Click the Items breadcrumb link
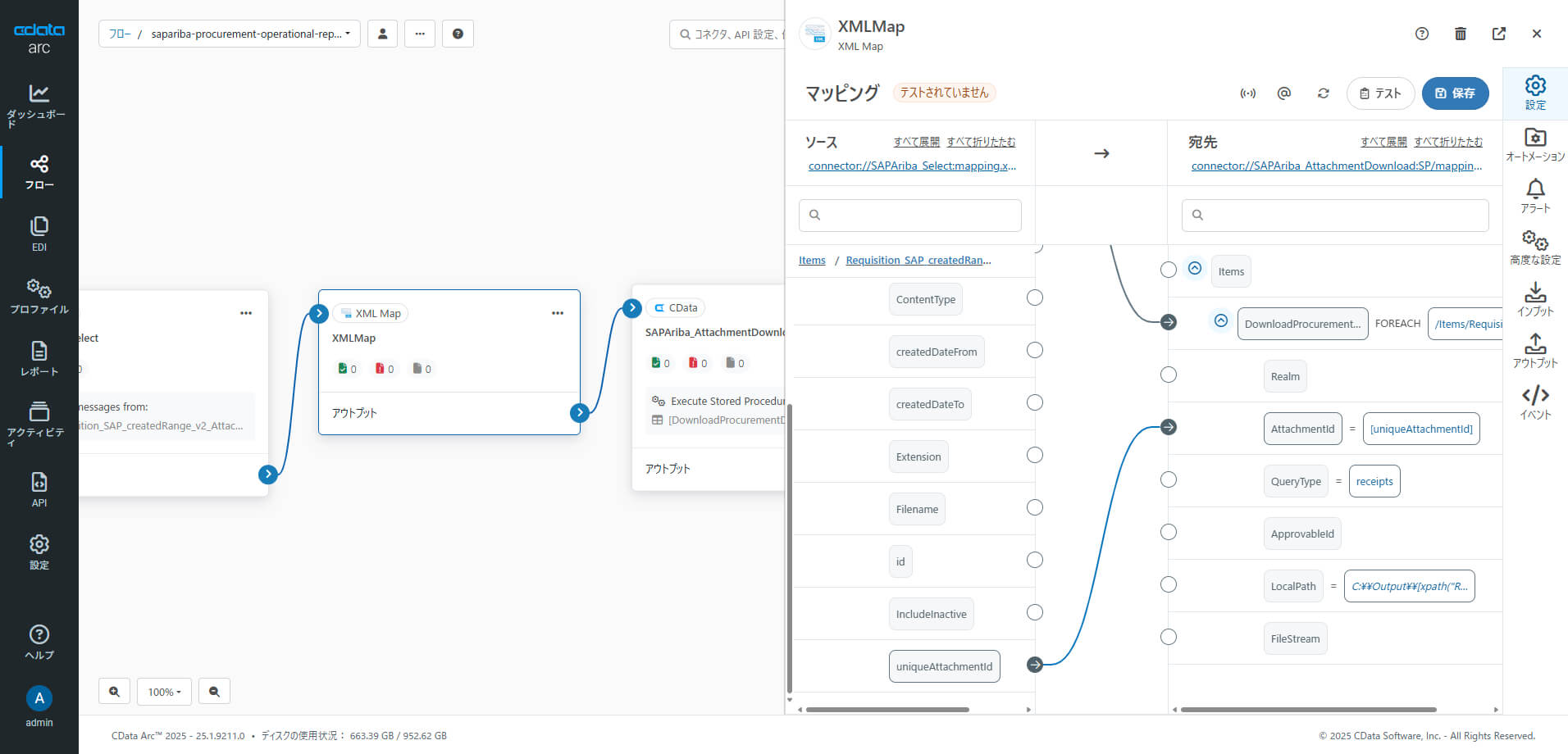 pyautogui.click(x=812, y=260)
